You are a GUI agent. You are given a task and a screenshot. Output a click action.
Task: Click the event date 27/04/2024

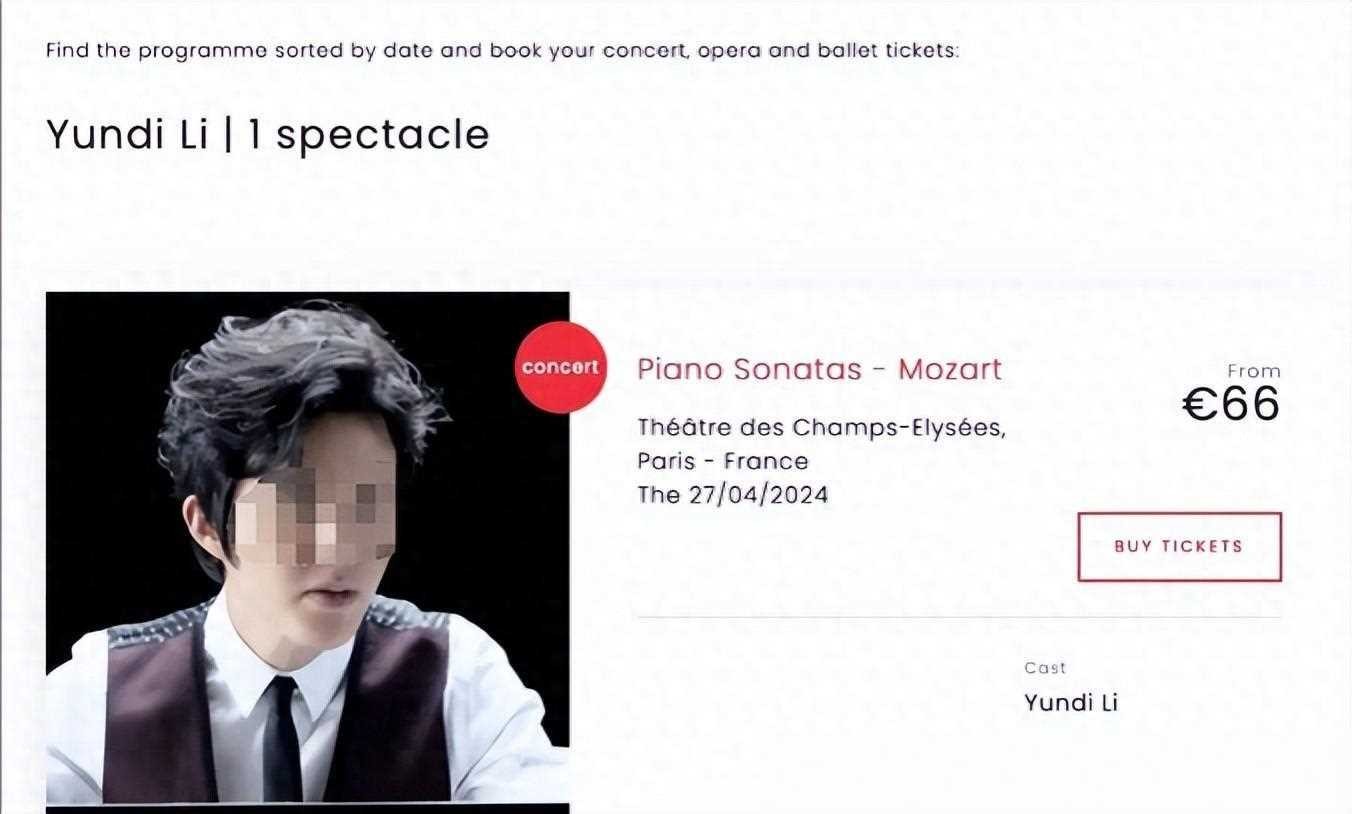point(758,494)
